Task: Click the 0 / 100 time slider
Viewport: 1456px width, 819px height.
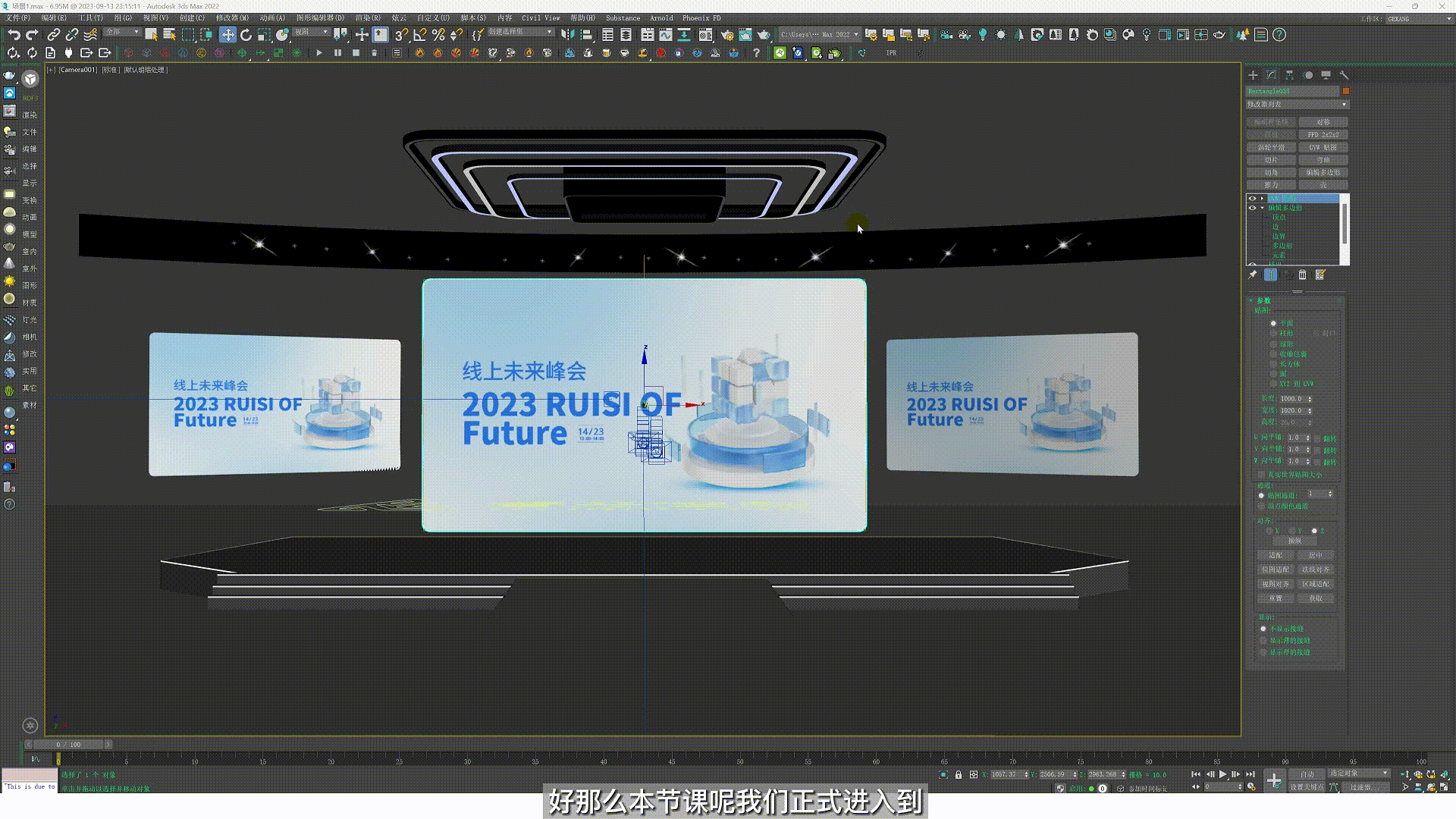Action: click(68, 745)
